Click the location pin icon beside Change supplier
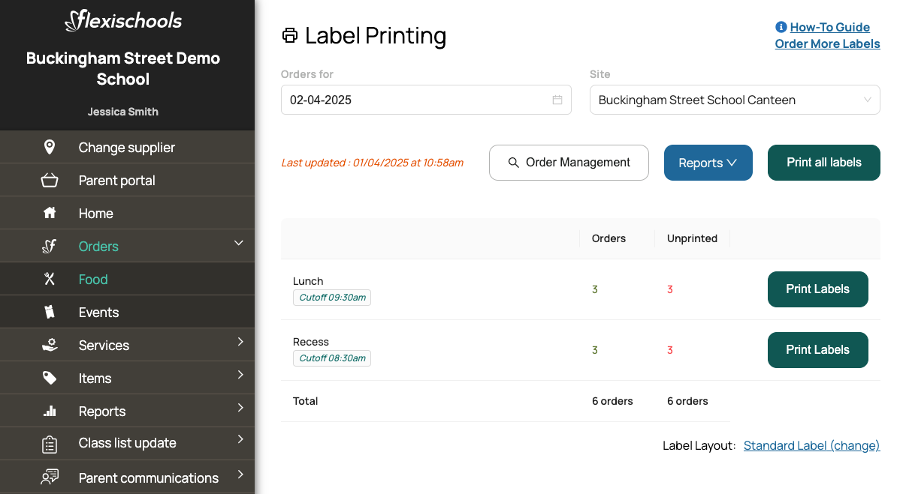904x494 pixels. (49, 147)
